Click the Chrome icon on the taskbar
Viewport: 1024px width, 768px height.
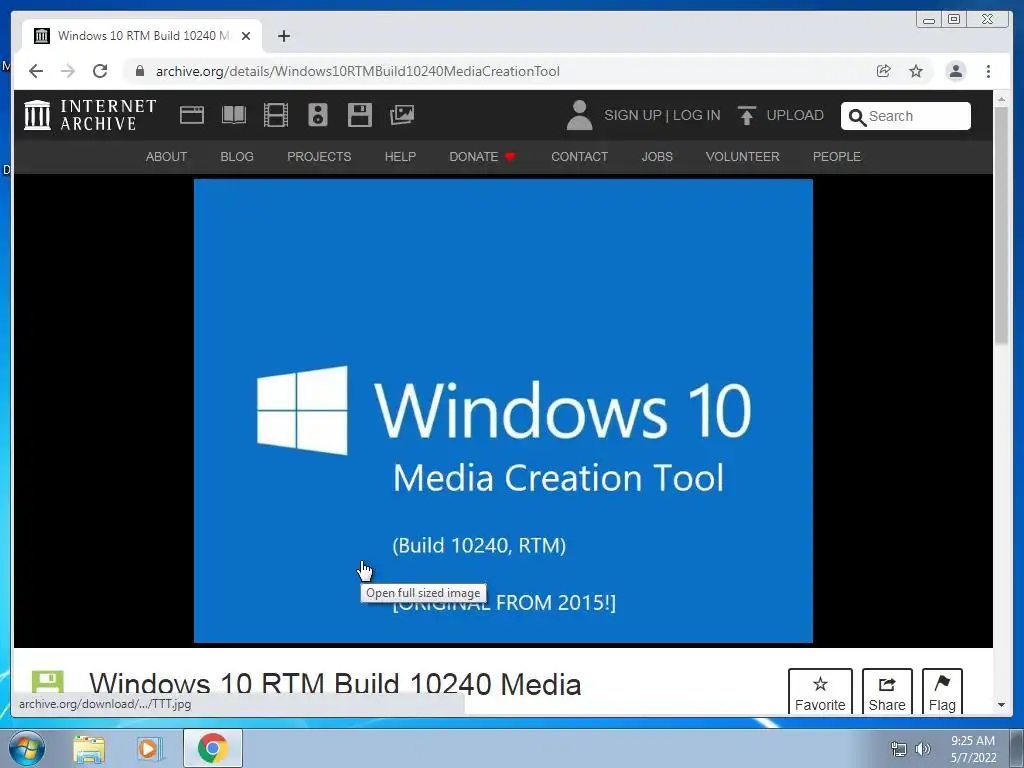pyautogui.click(x=212, y=748)
